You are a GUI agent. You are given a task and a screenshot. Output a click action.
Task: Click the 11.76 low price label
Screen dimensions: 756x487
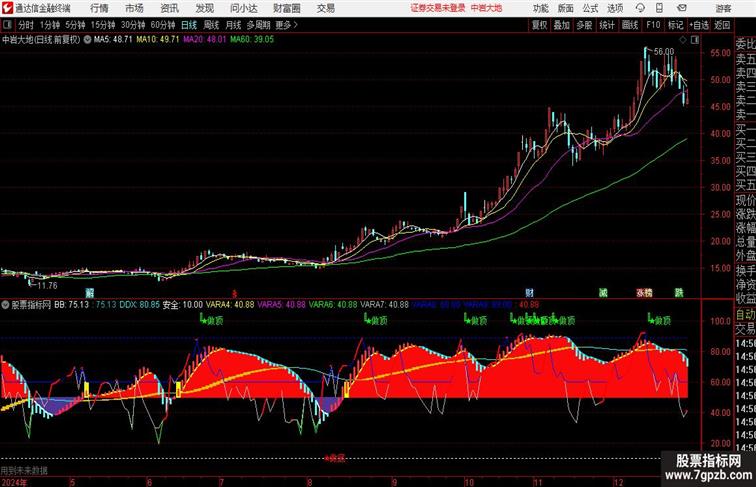tap(47, 285)
